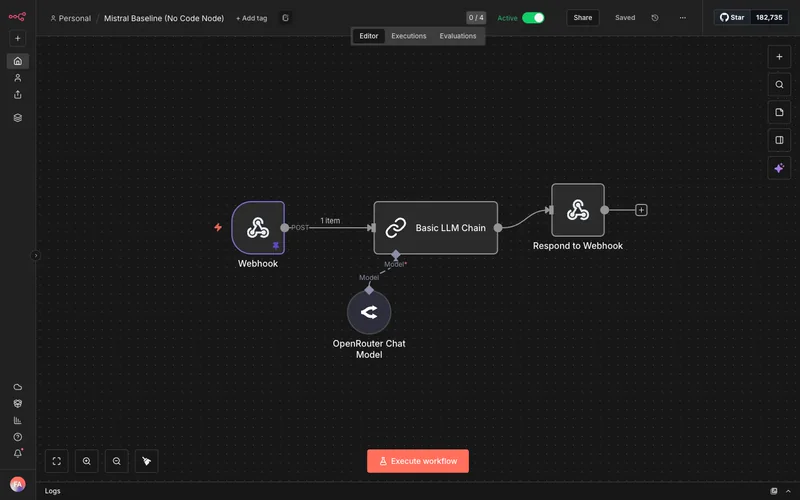This screenshot has width=800, height=500.
Task: Expand the collapsed sidebar arrow
Action: tap(35, 256)
